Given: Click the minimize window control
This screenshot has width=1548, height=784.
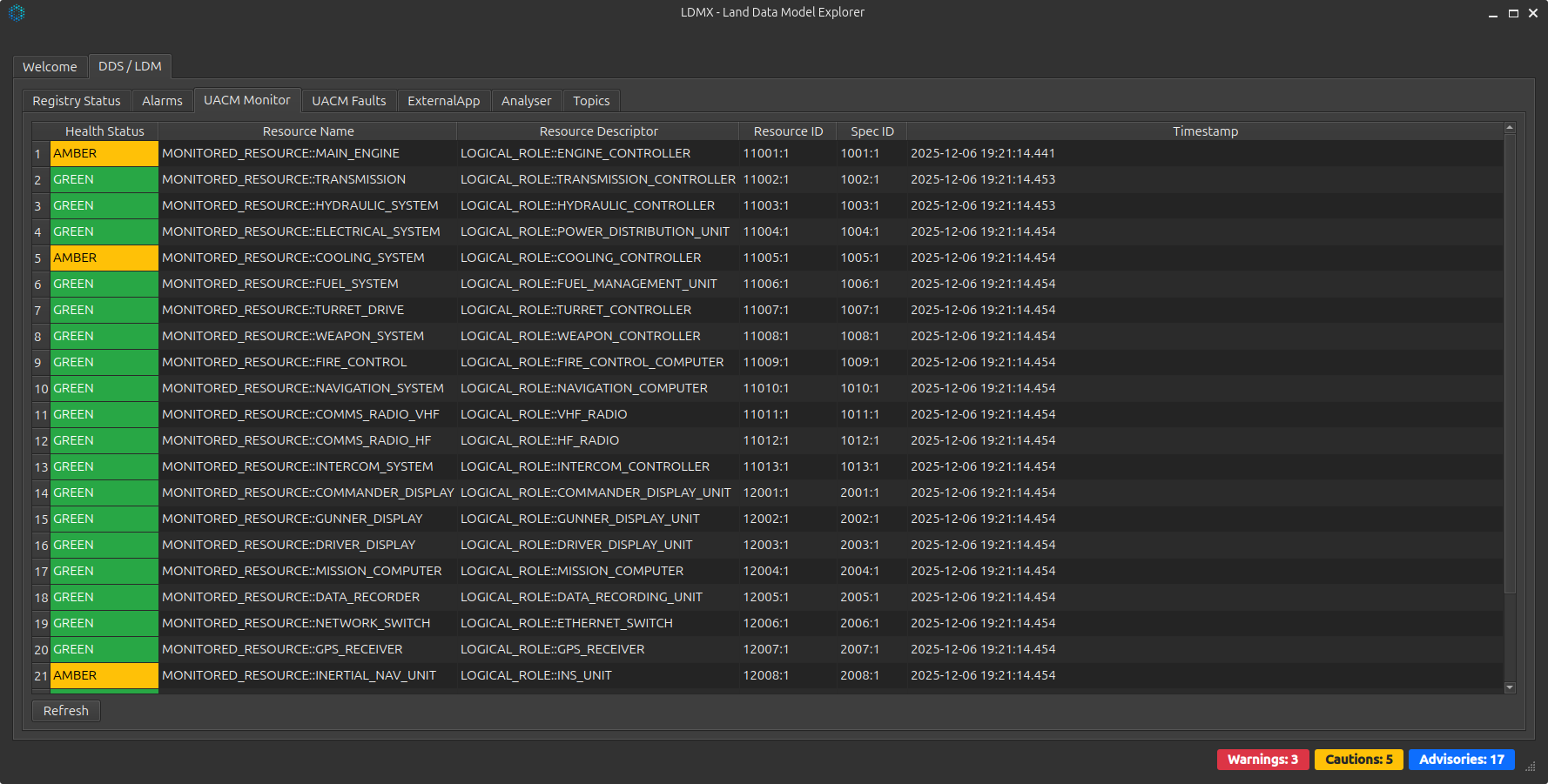Looking at the screenshot, I should pos(1493,13).
